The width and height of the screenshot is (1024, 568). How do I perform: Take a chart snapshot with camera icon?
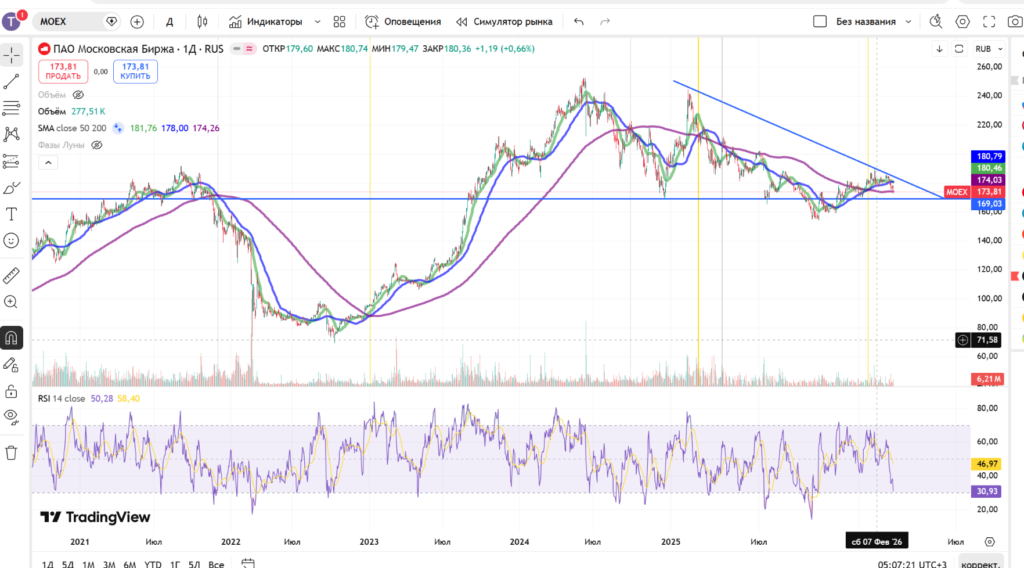(1015, 22)
